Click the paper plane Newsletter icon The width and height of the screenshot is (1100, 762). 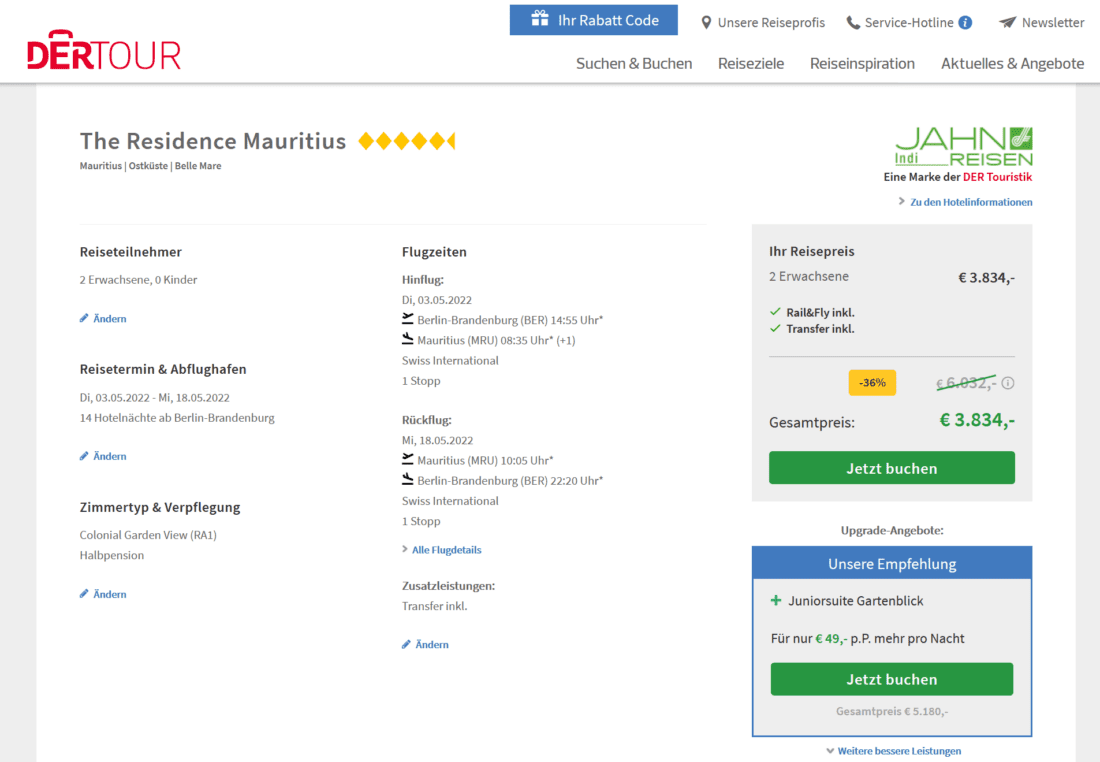tap(1008, 22)
